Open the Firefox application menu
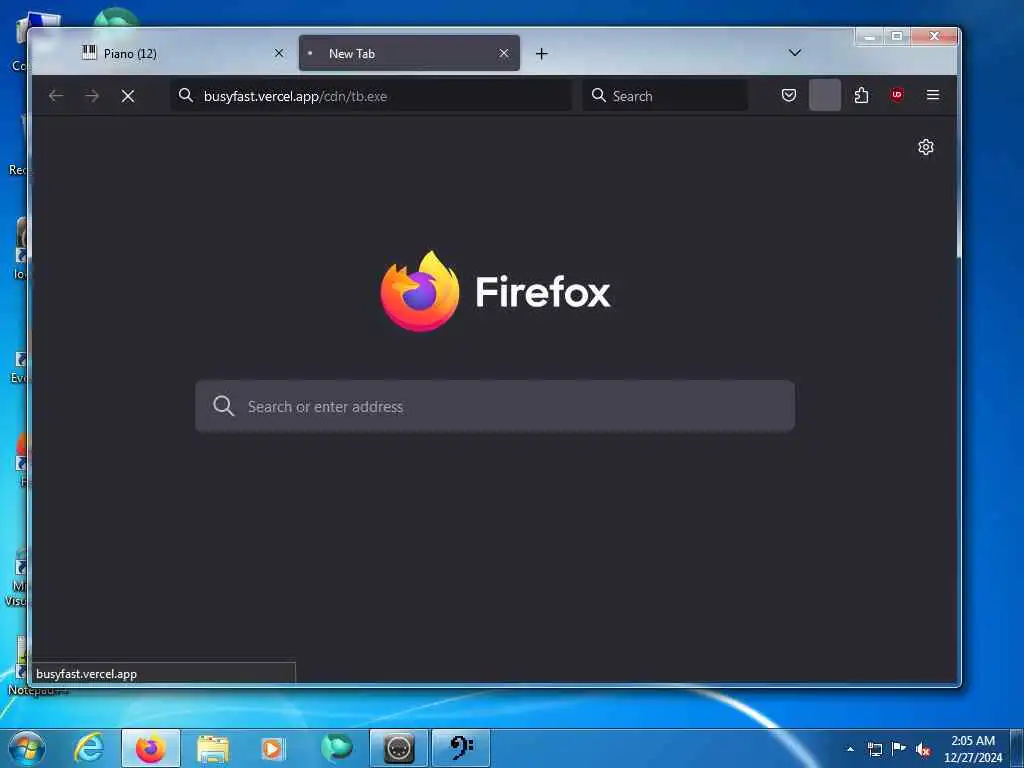1024x768 pixels. coord(933,95)
